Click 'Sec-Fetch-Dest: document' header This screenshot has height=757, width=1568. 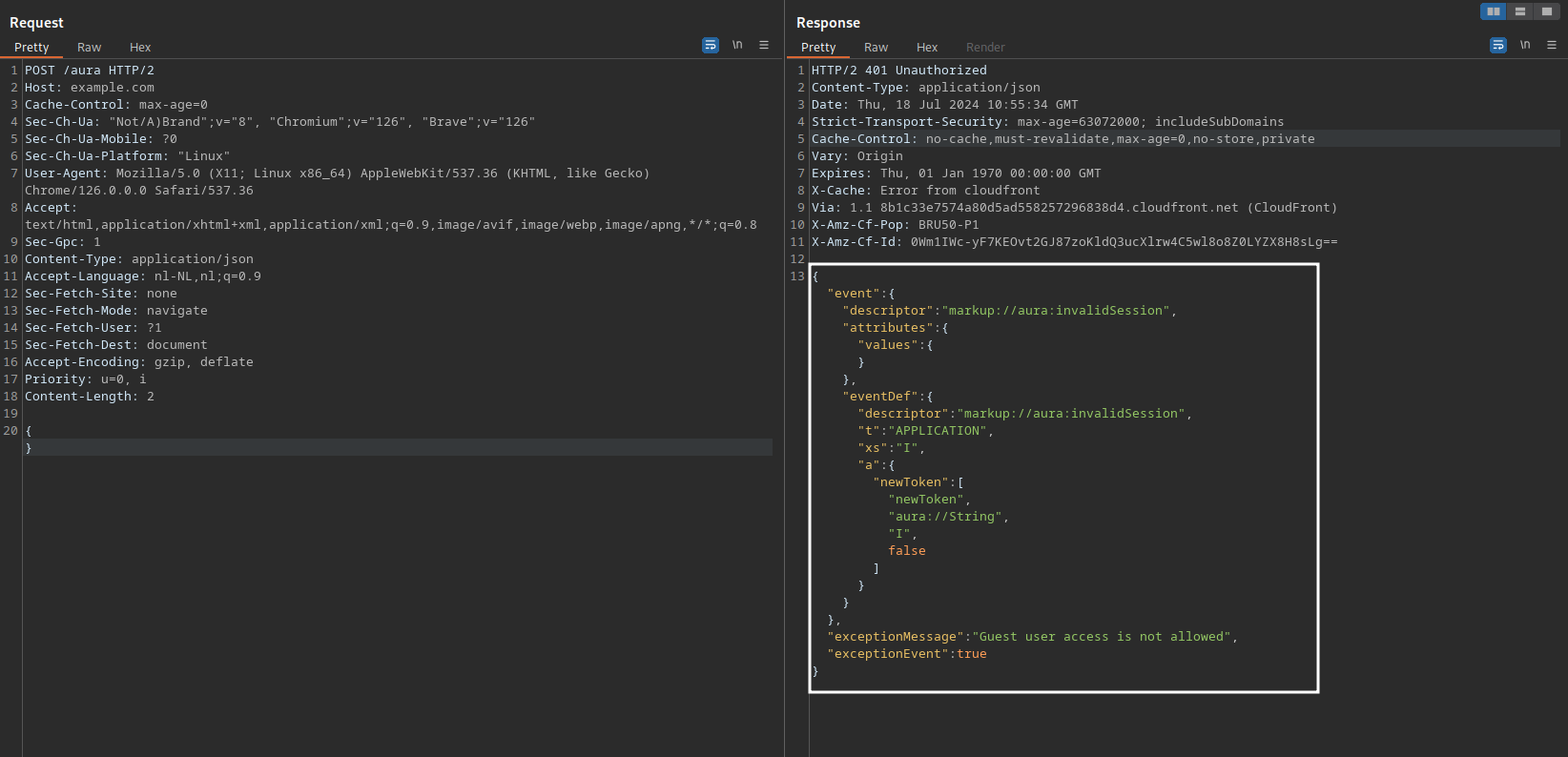pos(116,345)
